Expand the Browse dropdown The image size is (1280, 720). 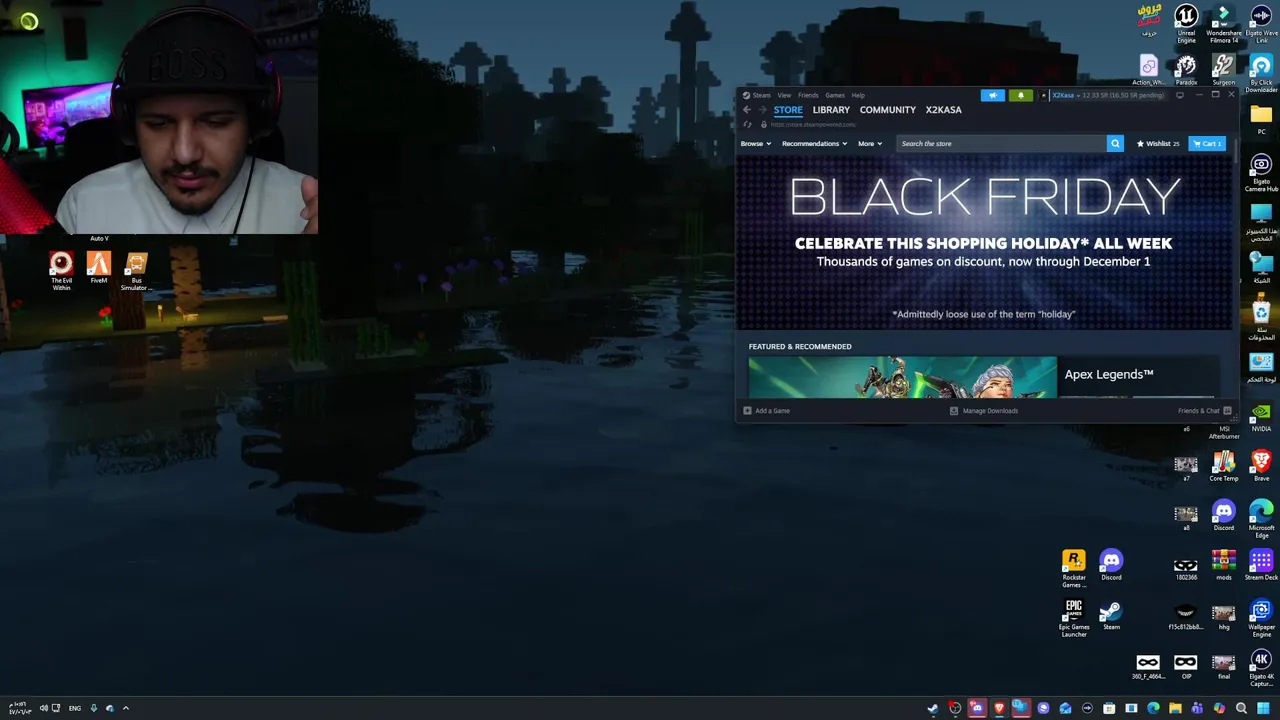(755, 143)
